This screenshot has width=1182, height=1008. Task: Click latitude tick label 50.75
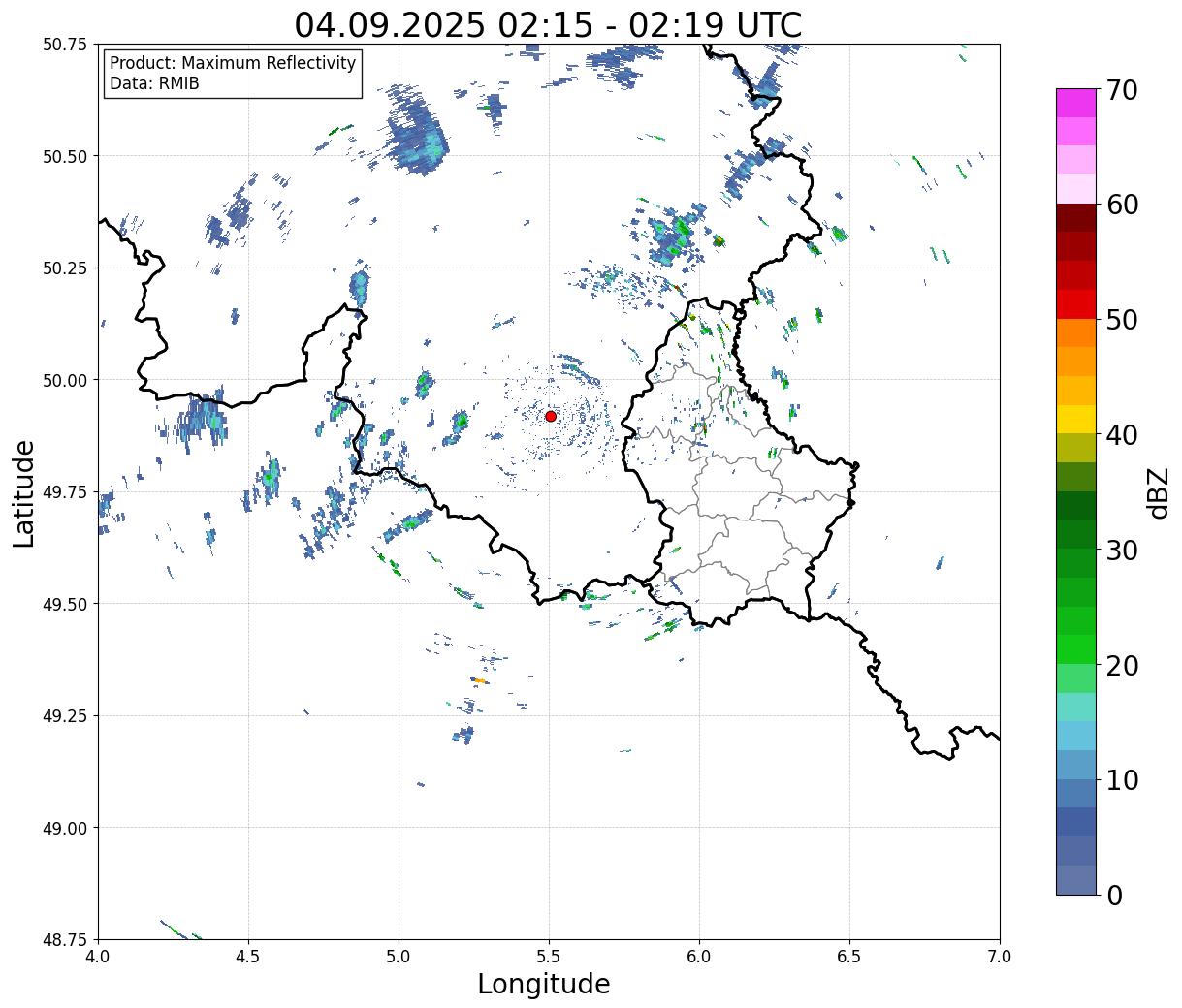click(x=64, y=45)
